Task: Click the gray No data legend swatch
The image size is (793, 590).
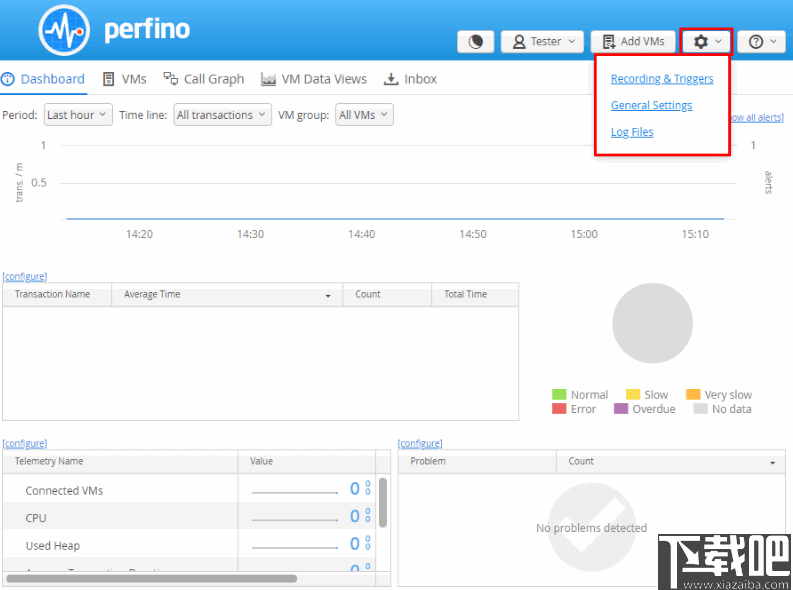Action: (700, 409)
